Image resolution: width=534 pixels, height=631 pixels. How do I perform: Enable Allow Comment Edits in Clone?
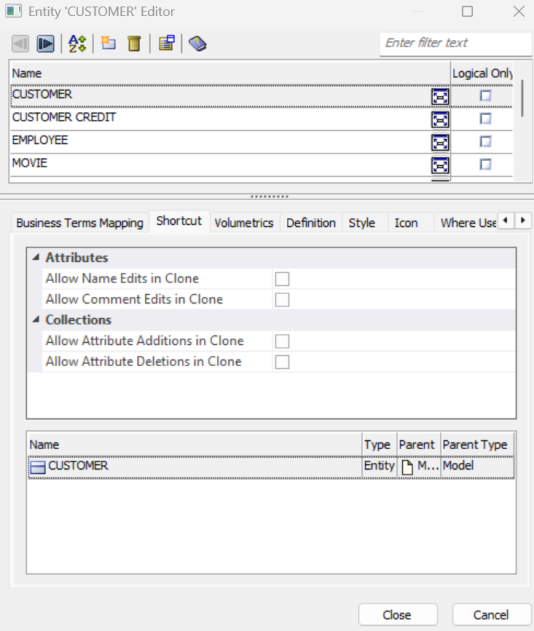click(282, 300)
